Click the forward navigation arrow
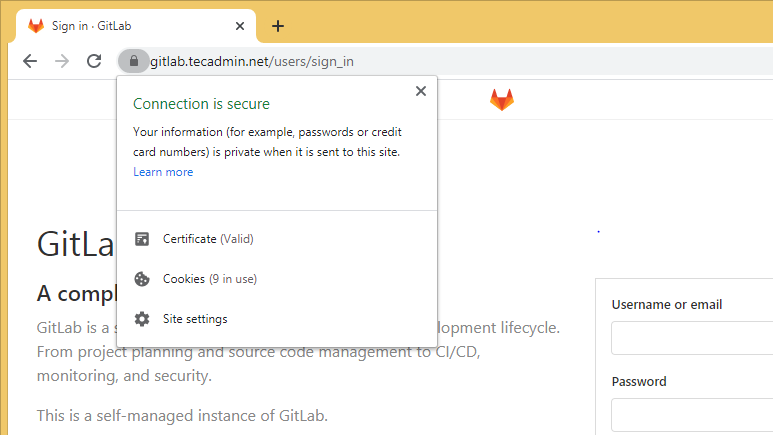 62,61
